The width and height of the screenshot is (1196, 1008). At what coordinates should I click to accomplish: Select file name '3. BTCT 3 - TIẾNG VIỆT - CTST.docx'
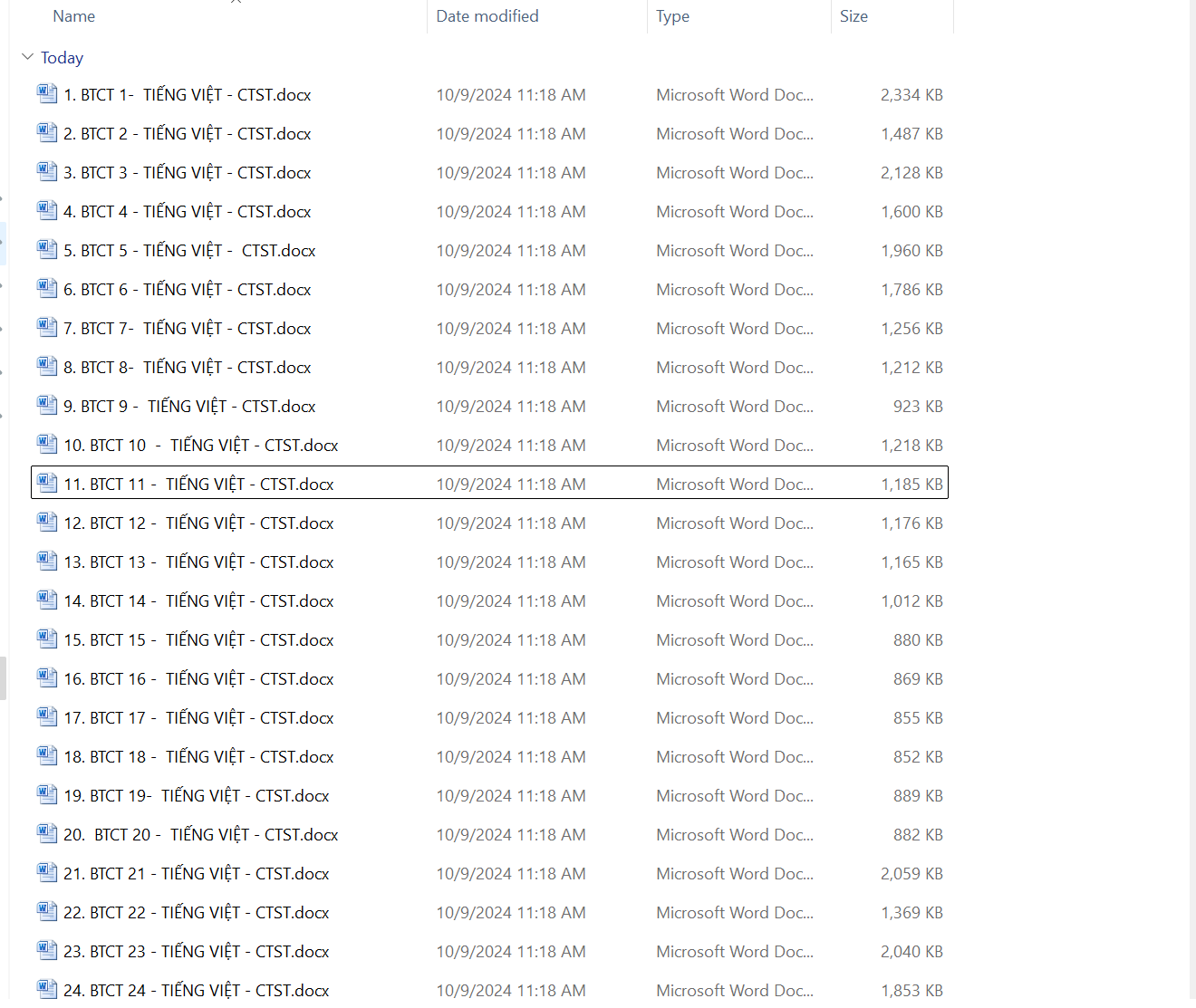pos(188,173)
